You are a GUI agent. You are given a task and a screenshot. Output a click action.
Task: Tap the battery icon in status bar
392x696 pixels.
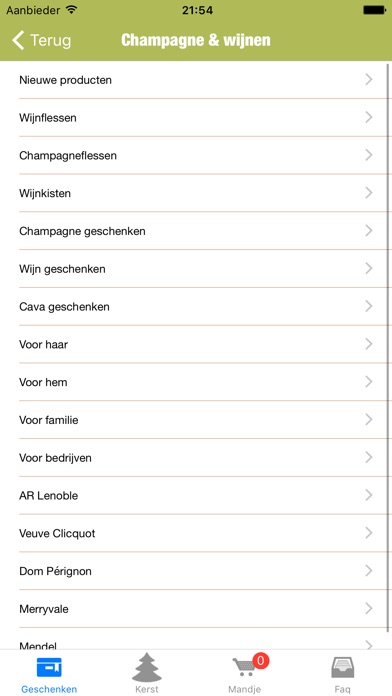click(x=374, y=10)
